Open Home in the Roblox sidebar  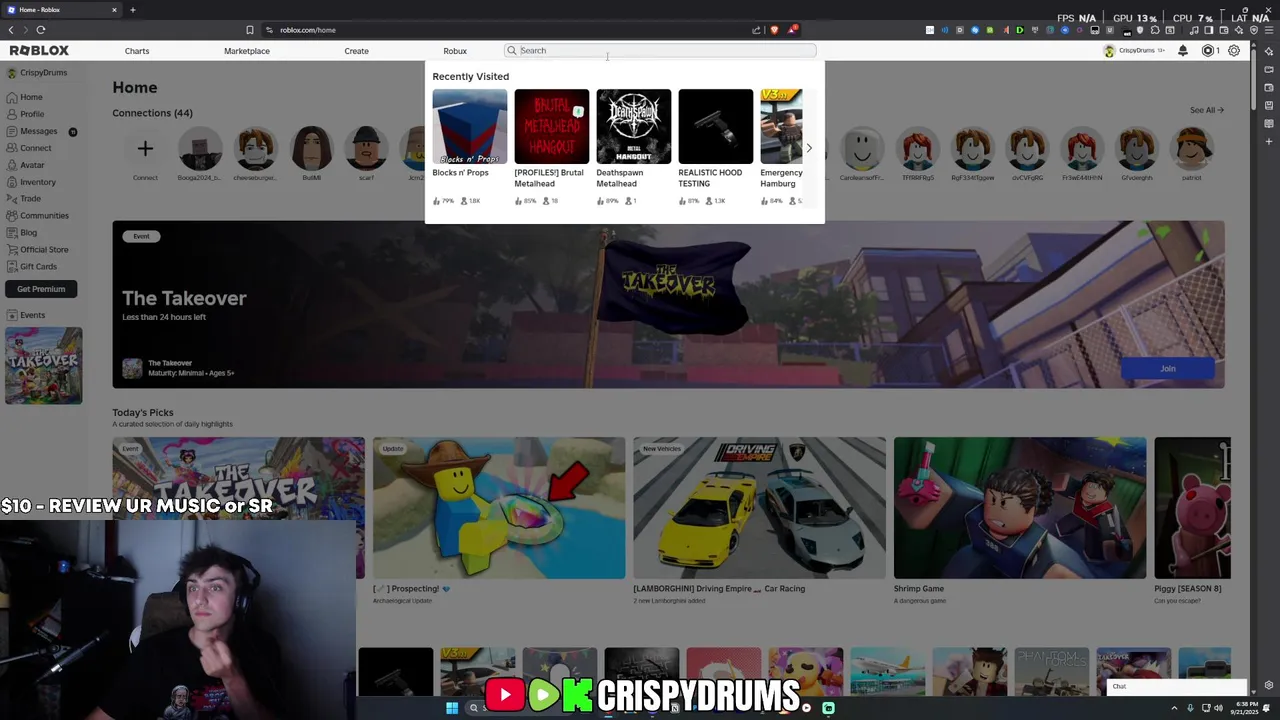point(24,97)
